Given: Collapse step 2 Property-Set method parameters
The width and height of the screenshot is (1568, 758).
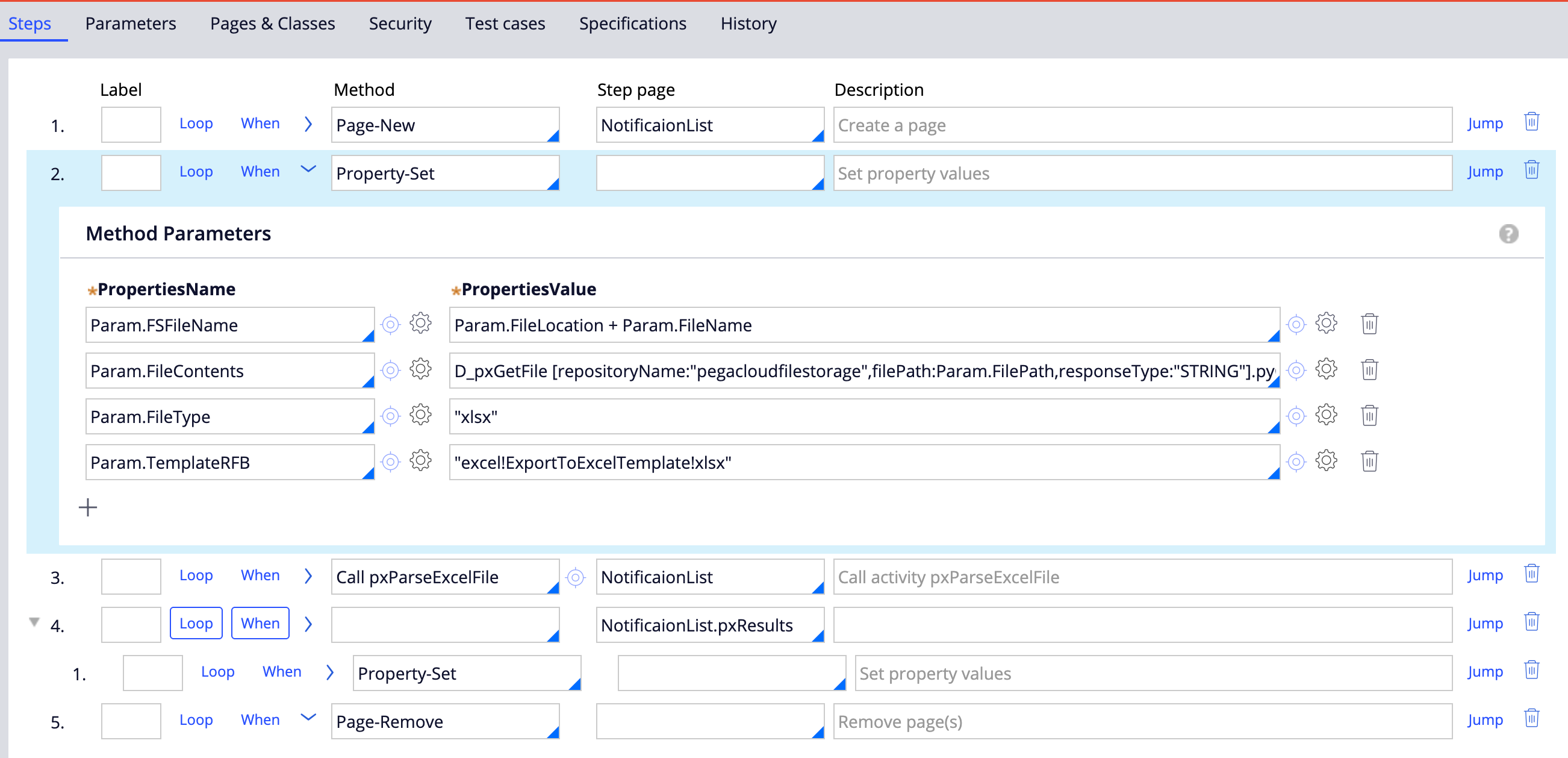Looking at the screenshot, I should tap(309, 170).
